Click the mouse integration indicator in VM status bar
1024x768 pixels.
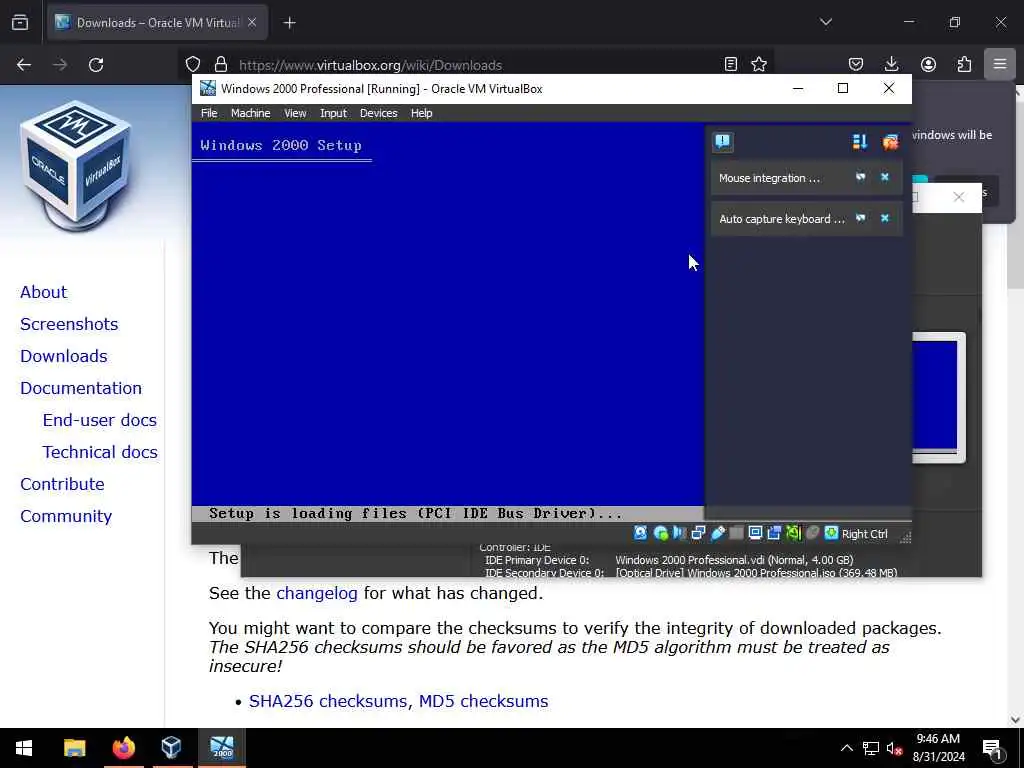tap(812, 534)
